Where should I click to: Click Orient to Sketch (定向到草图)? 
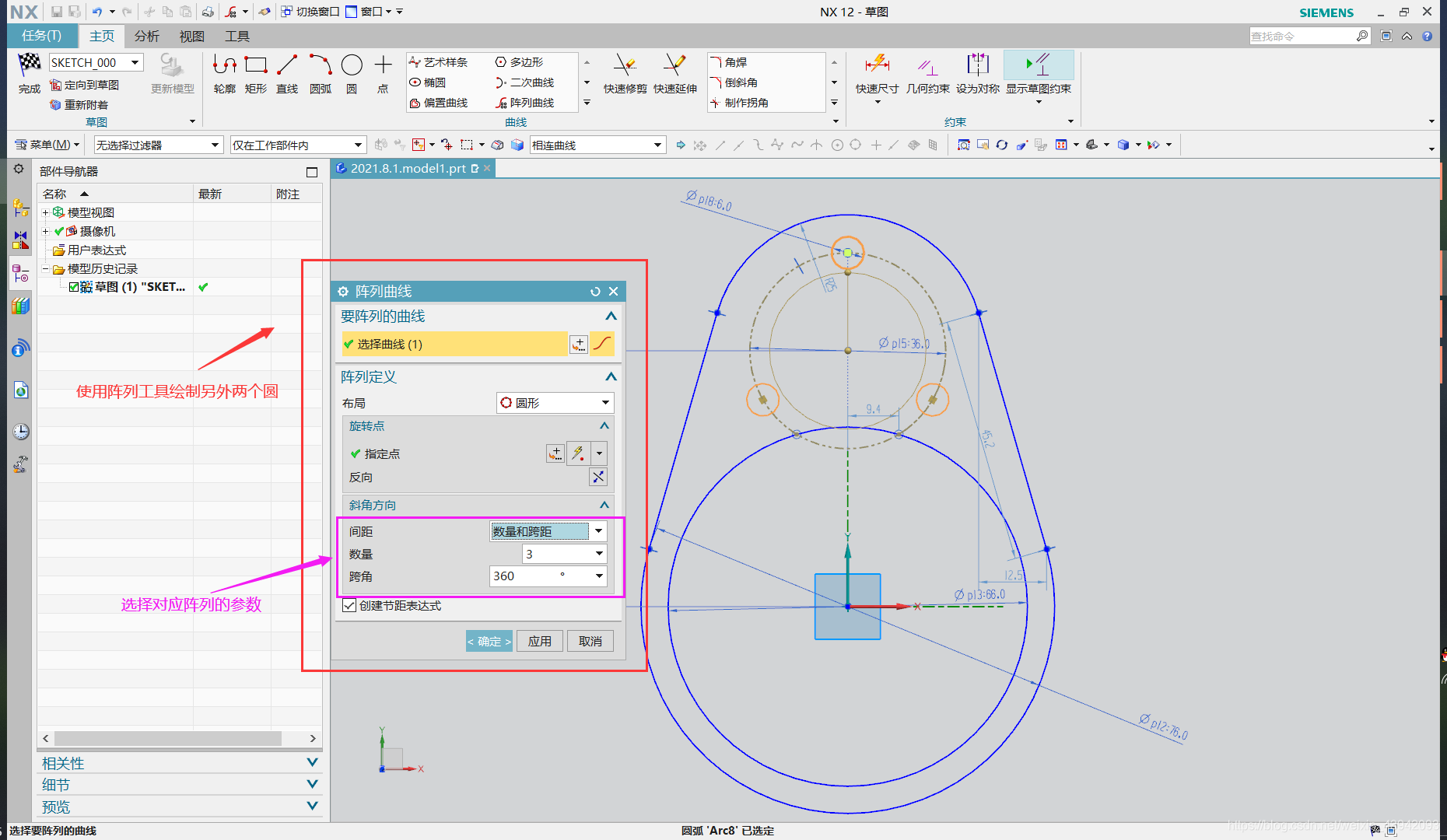tap(85, 85)
